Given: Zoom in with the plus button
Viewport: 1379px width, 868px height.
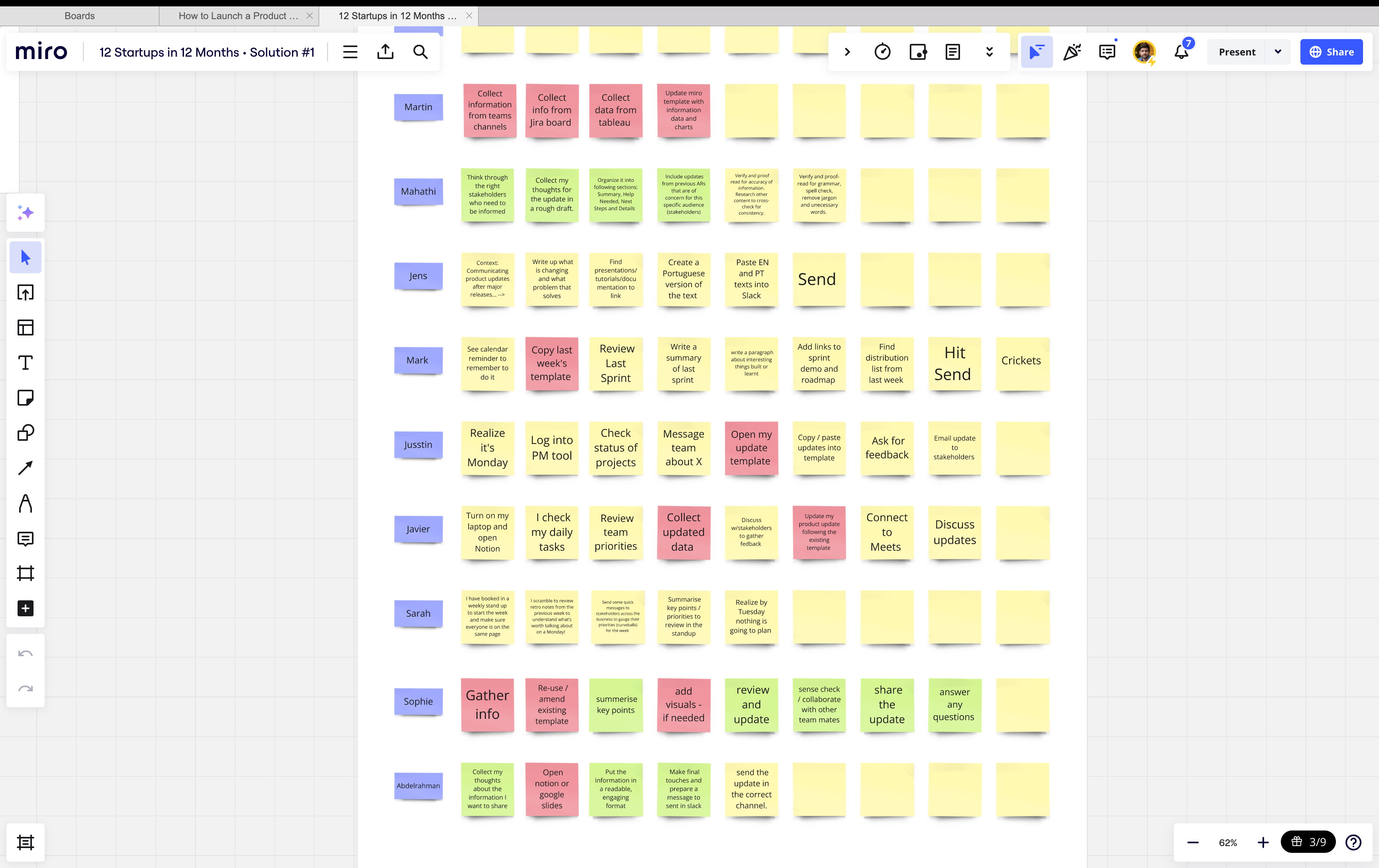Looking at the screenshot, I should 1263,842.
